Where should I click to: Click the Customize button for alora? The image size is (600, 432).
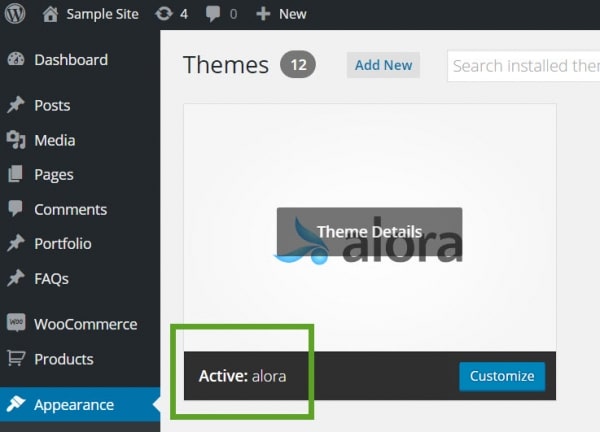pyautogui.click(x=502, y=376)
